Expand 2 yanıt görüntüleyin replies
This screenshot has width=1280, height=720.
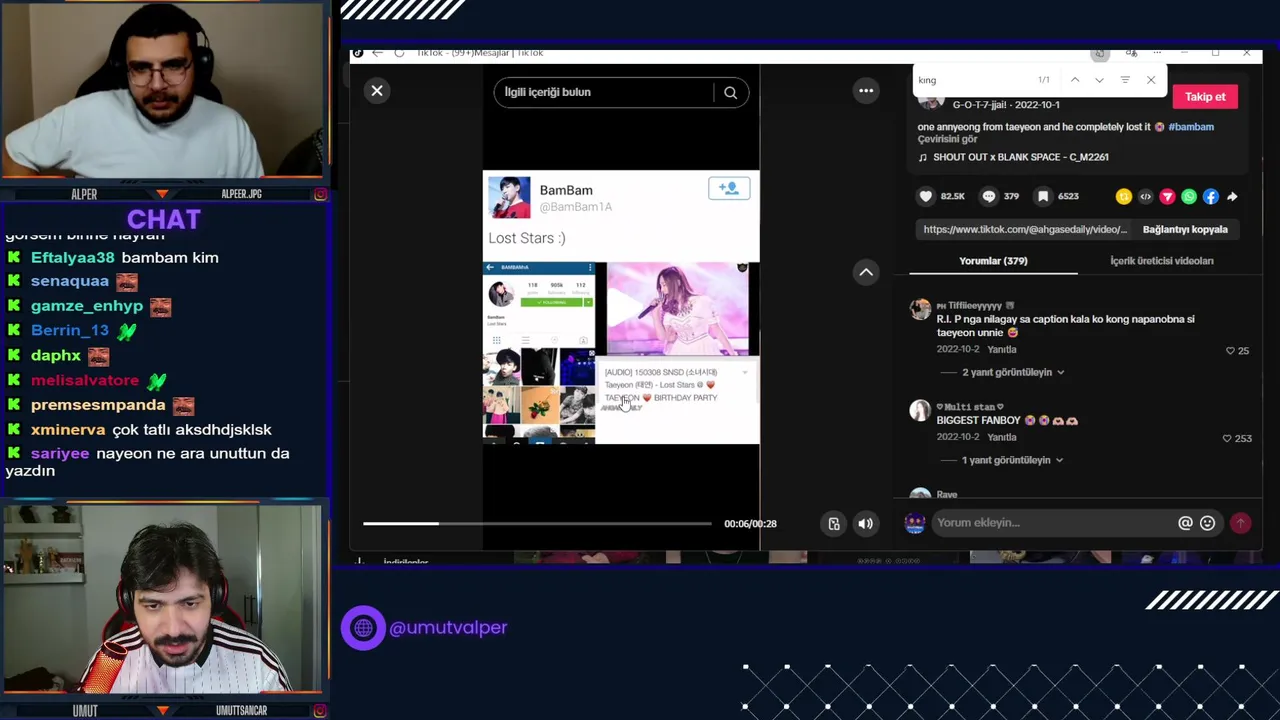point(1013,372)
